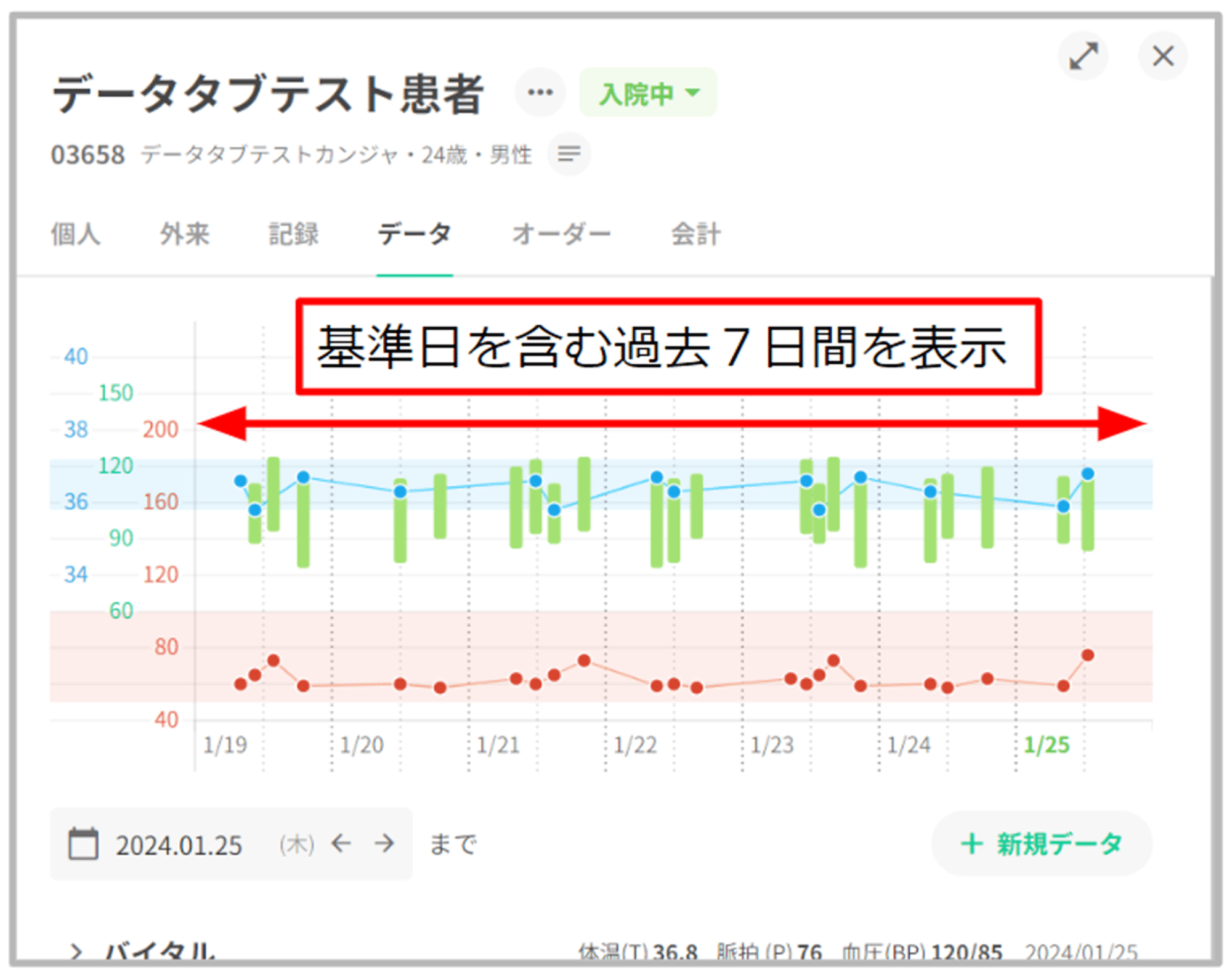Click the 新規データ button

tap(1041, 844)
